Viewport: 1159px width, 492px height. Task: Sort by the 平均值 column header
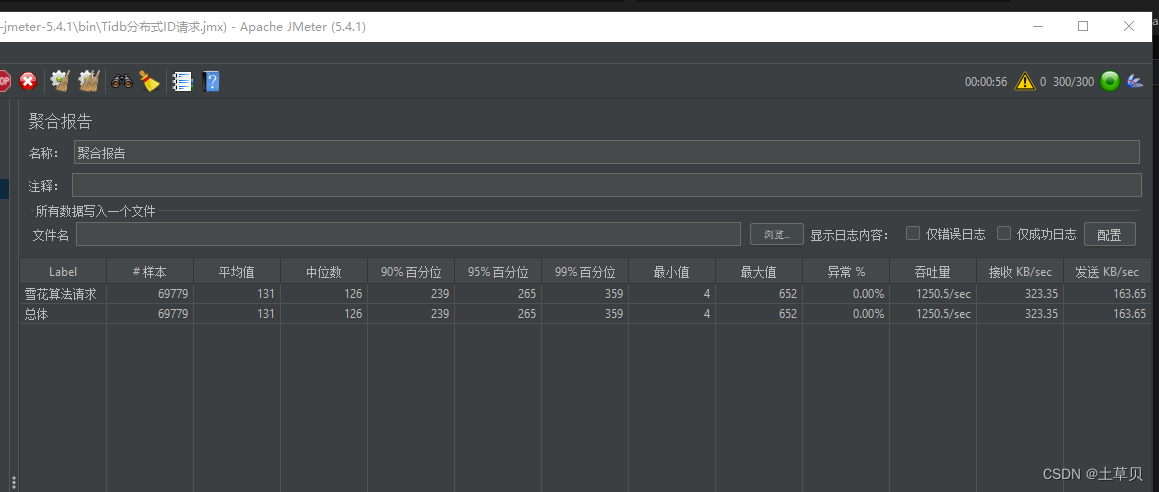237,272
